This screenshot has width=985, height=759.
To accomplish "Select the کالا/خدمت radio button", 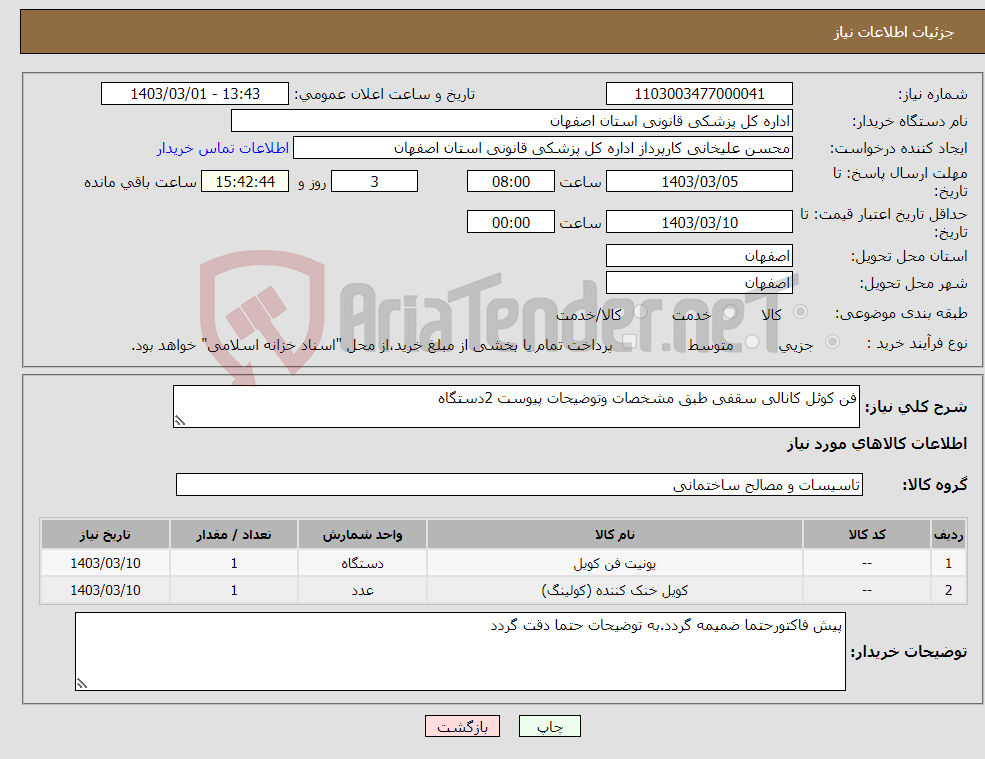I will click(640, 312).
